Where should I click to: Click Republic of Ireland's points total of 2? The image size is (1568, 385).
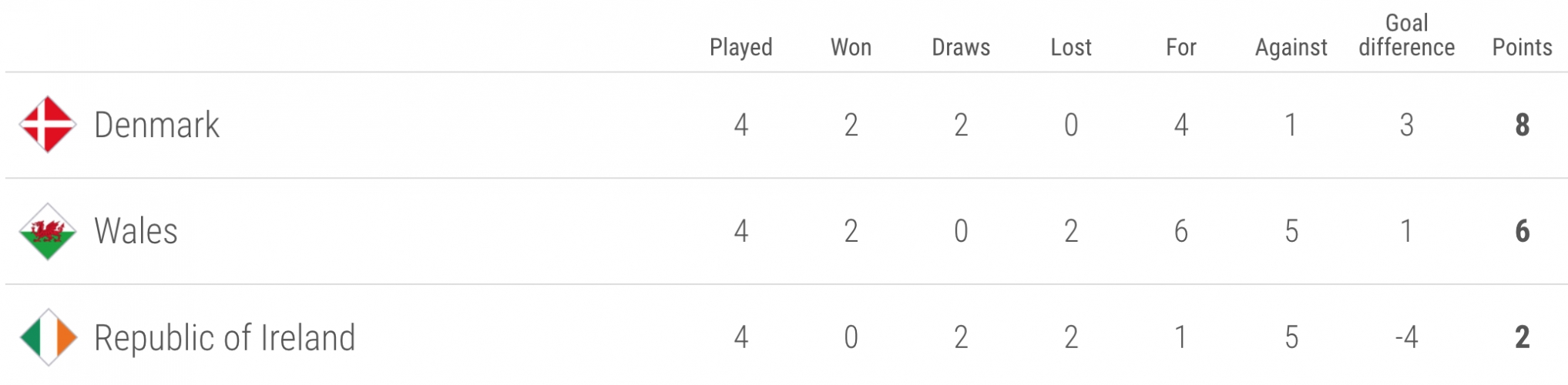[x=1523, y=337]
